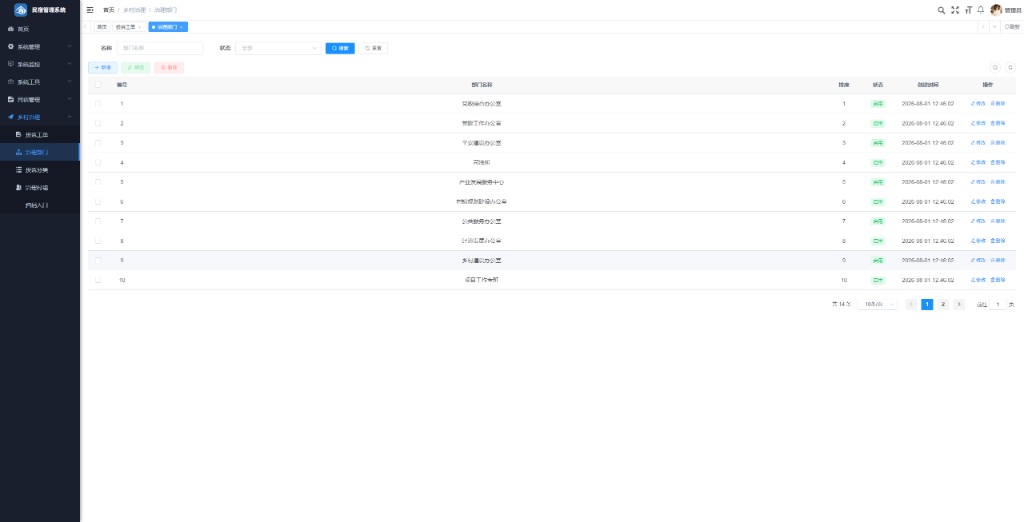Focus the name search input field
Image resolution: width=1024 pixels, height=522 pixels.
pos(160,48)
